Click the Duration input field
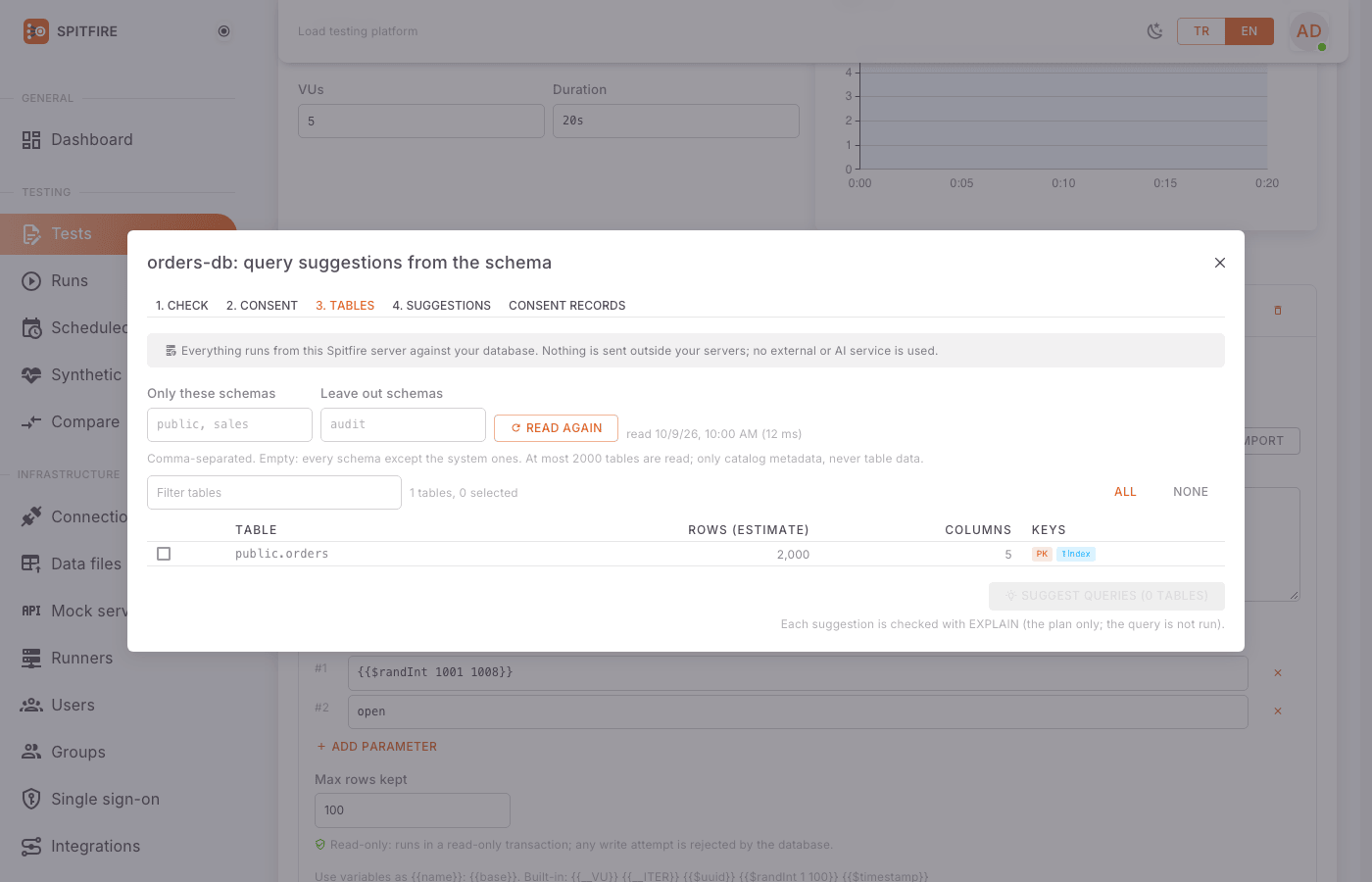This screenshot has height=882, width=1372. [x=676, y=121]
